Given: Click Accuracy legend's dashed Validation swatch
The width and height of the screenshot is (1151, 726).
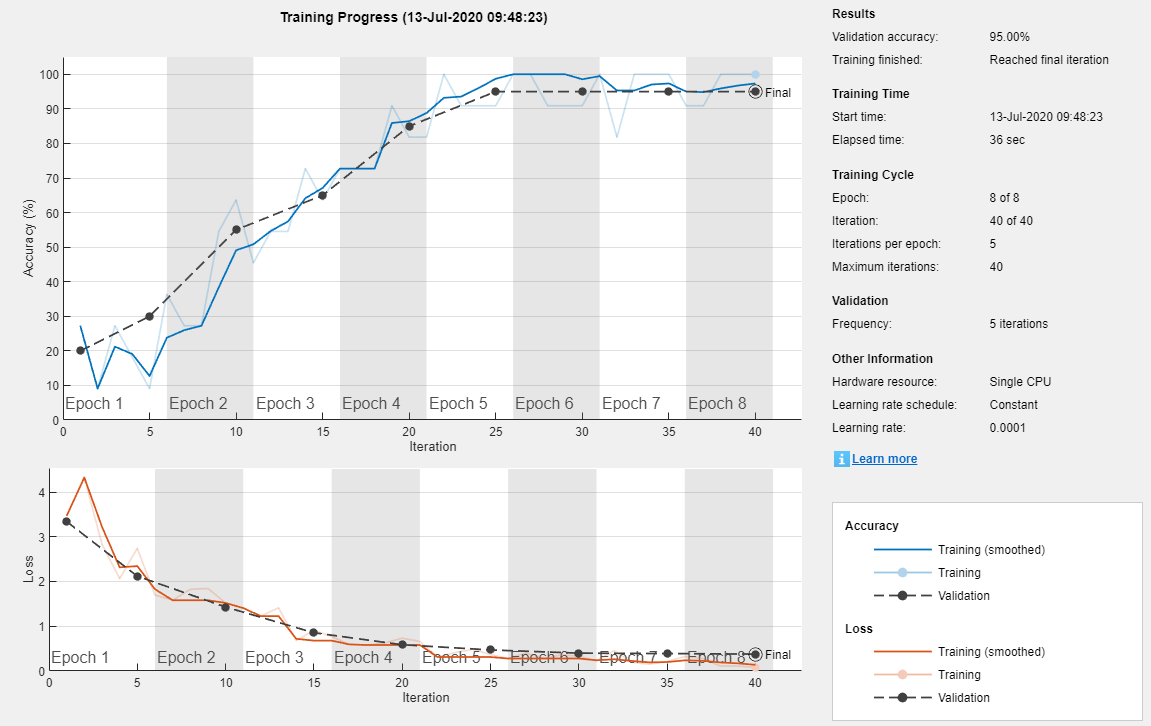Looking at the screenshot, I should tap(902, 596).
